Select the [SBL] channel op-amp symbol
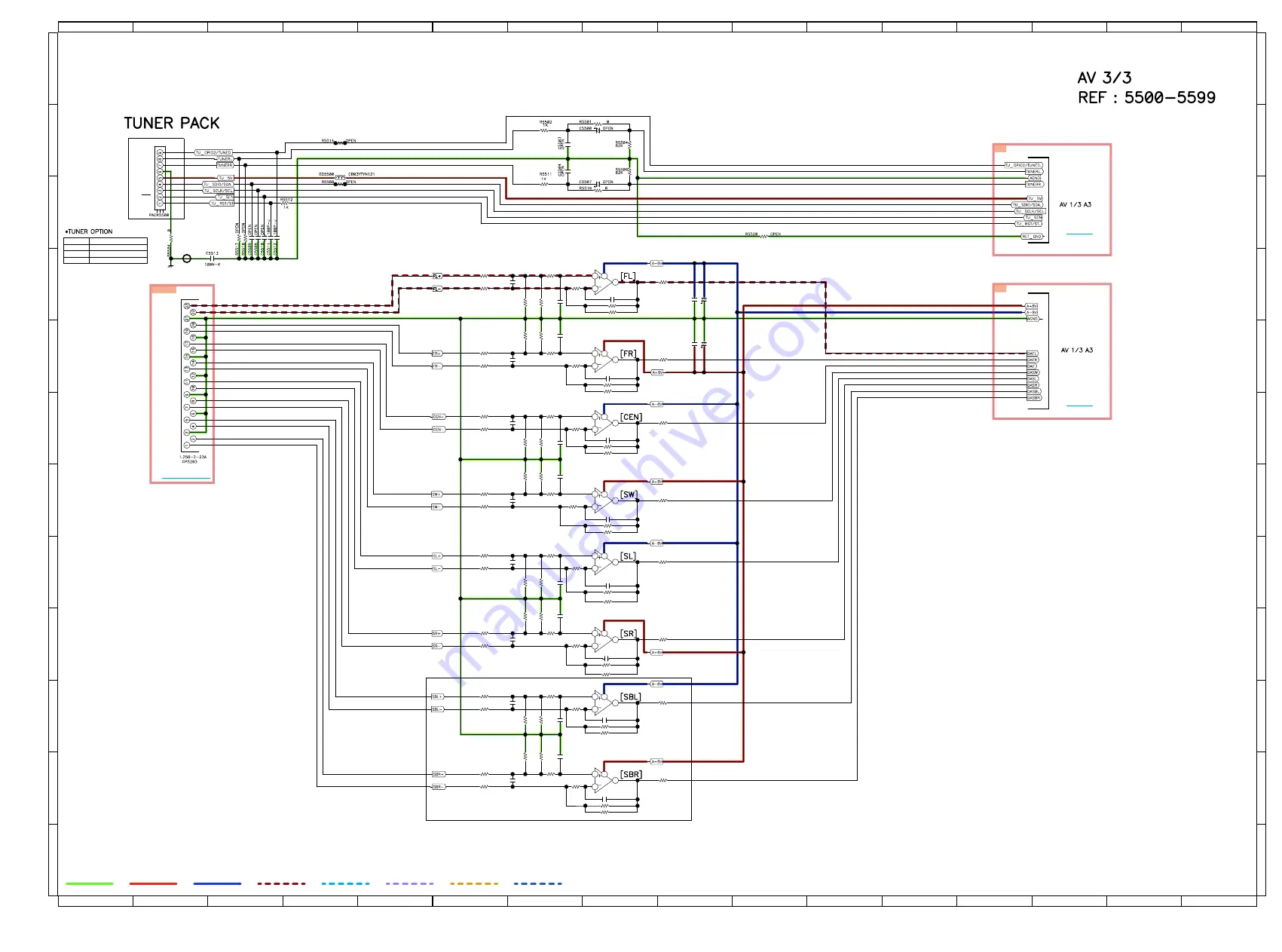 click(x=604, y=703)
